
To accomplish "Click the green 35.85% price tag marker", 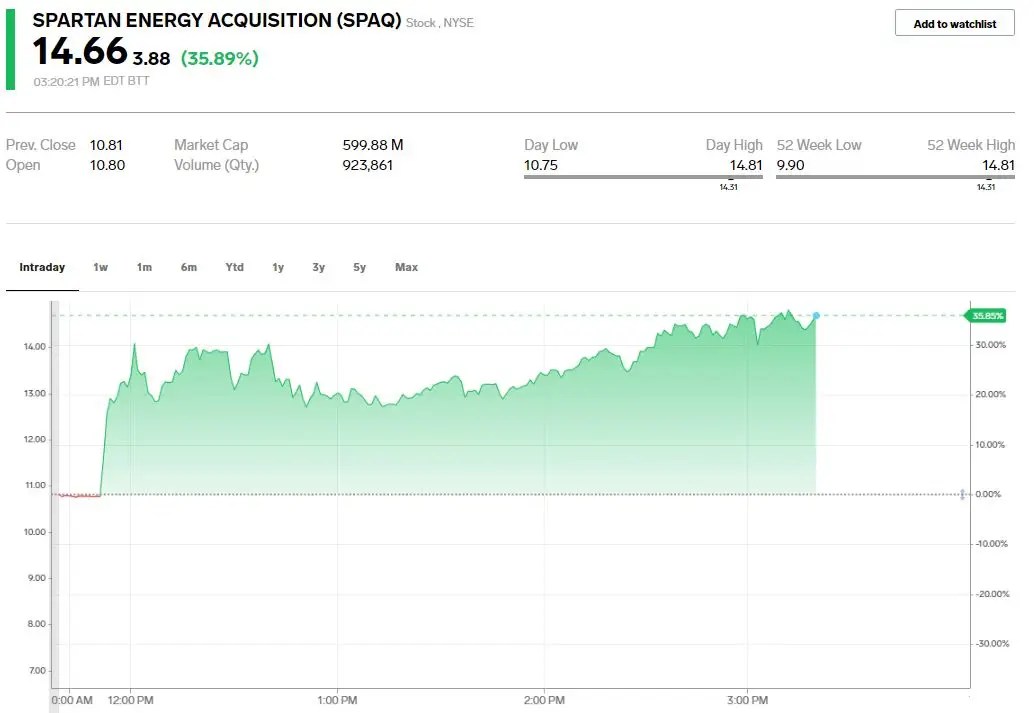I will tap(986, 316).
